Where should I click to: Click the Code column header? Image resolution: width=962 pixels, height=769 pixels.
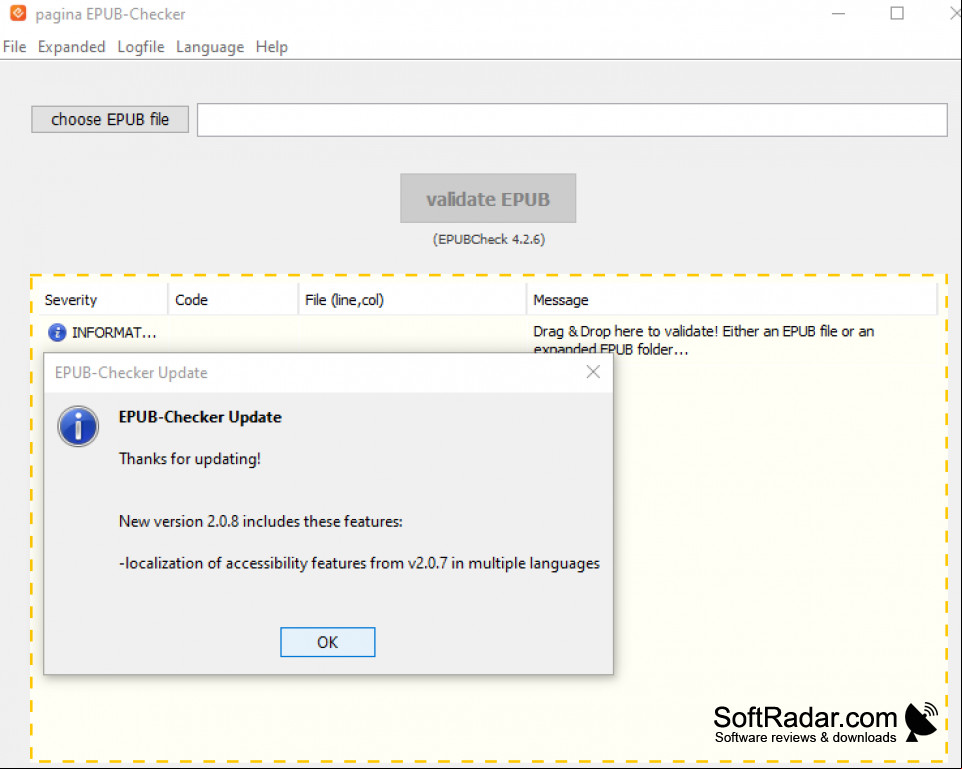pos(234,300)
